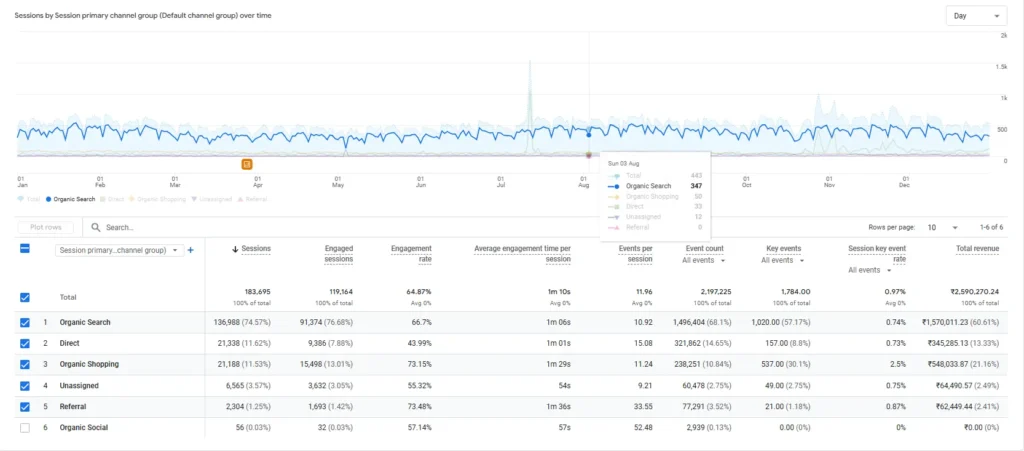Click the Organic Search data point on chart
The image size is (1024, 451).
[x=588, y=135]
